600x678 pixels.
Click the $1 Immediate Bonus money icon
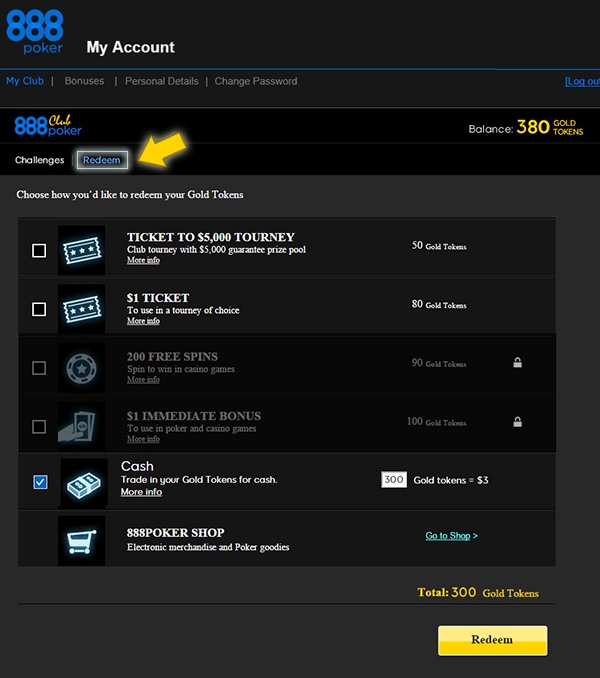82,427
